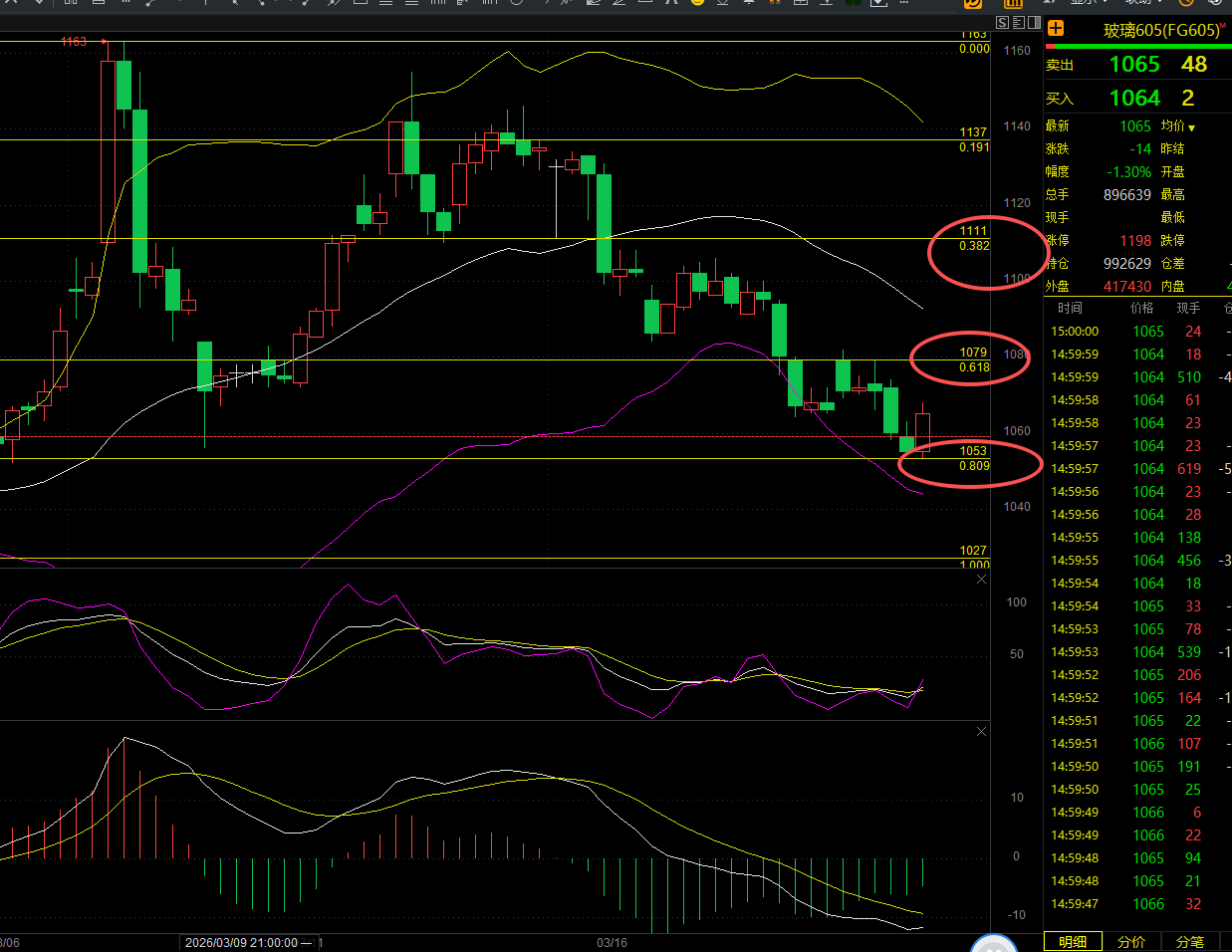
Task: Click the 涨跌 value -14
Action: pyautogui.click(x=1140, y=149)
